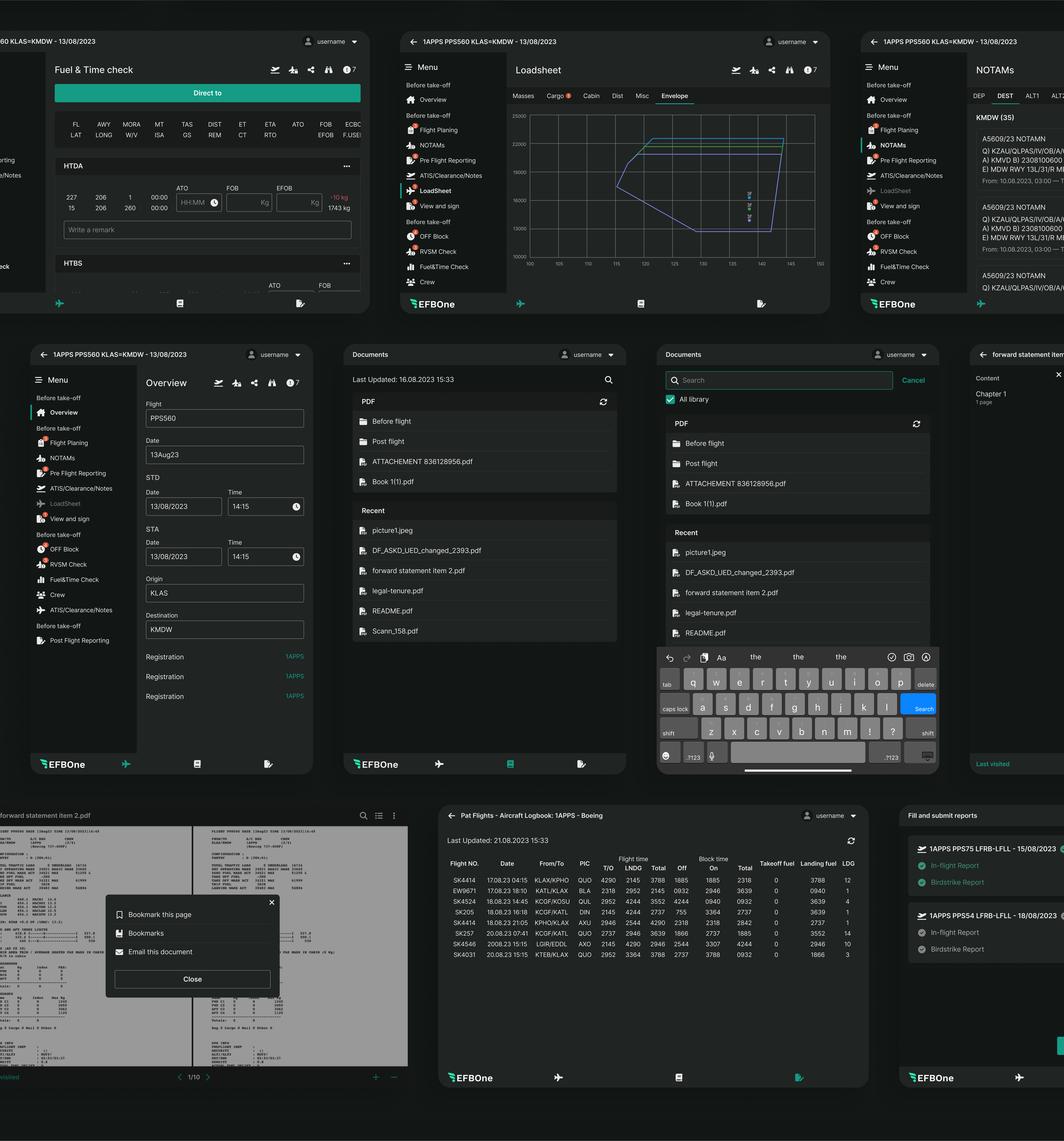1064x1141 pixels.
Task: Select flight SK4524 row in logbook
Action: (x=652, y=902)
